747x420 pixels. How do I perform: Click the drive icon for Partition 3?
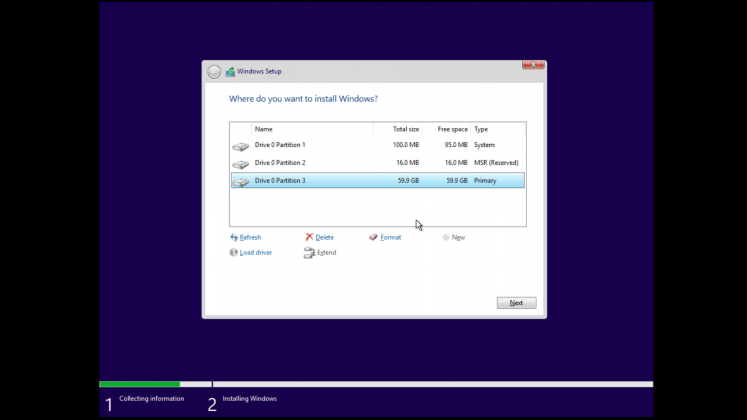point(241,182)
